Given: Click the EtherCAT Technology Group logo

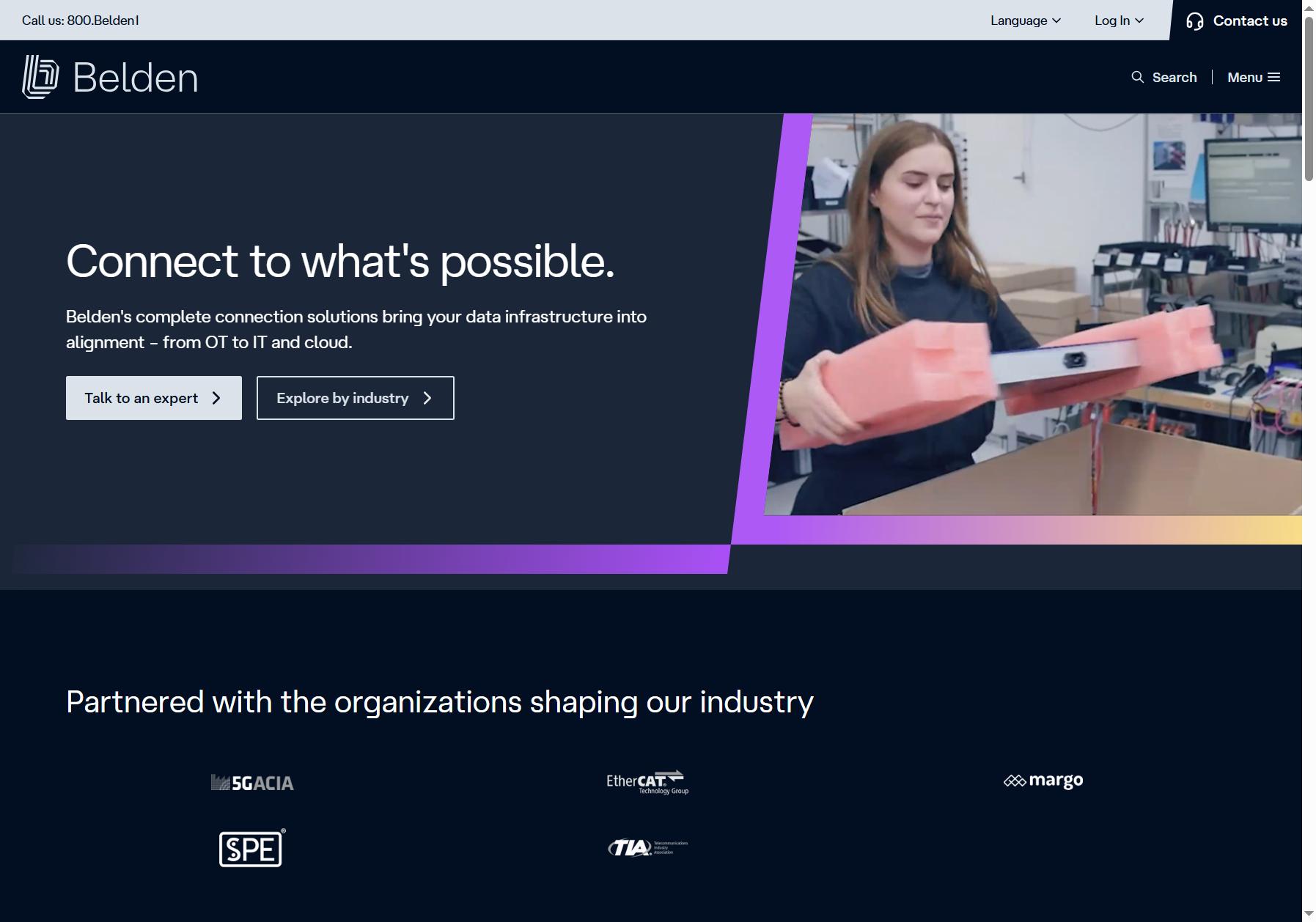Looking at the screenshot, I should pos(647,782).
